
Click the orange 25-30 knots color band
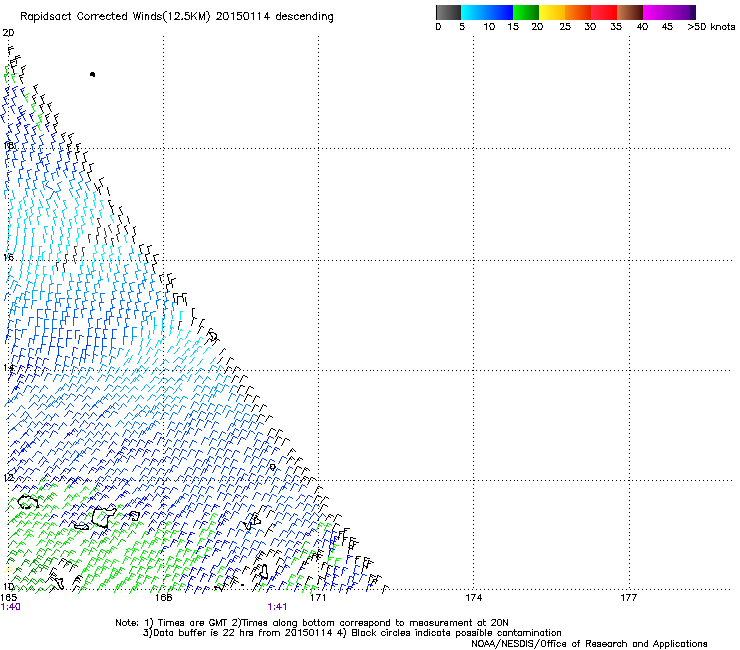click(578, 12)
